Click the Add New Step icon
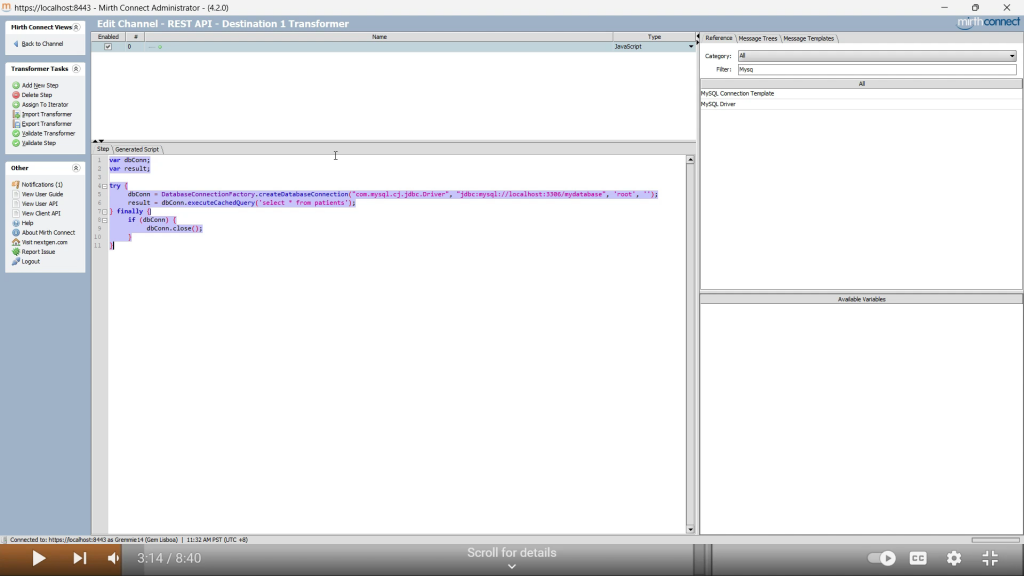Image resolution: width=1024 pixels, height=576 pixels. 16,86
